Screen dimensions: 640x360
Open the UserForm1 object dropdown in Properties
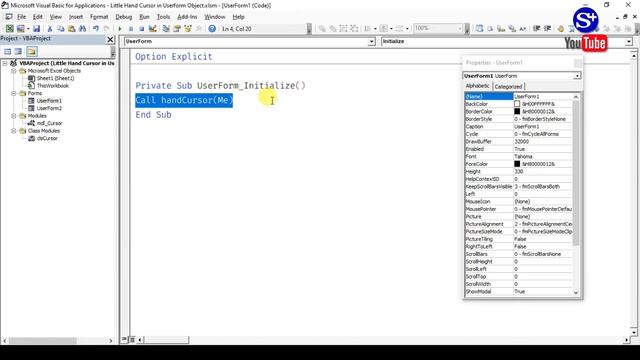click(577, 76)
